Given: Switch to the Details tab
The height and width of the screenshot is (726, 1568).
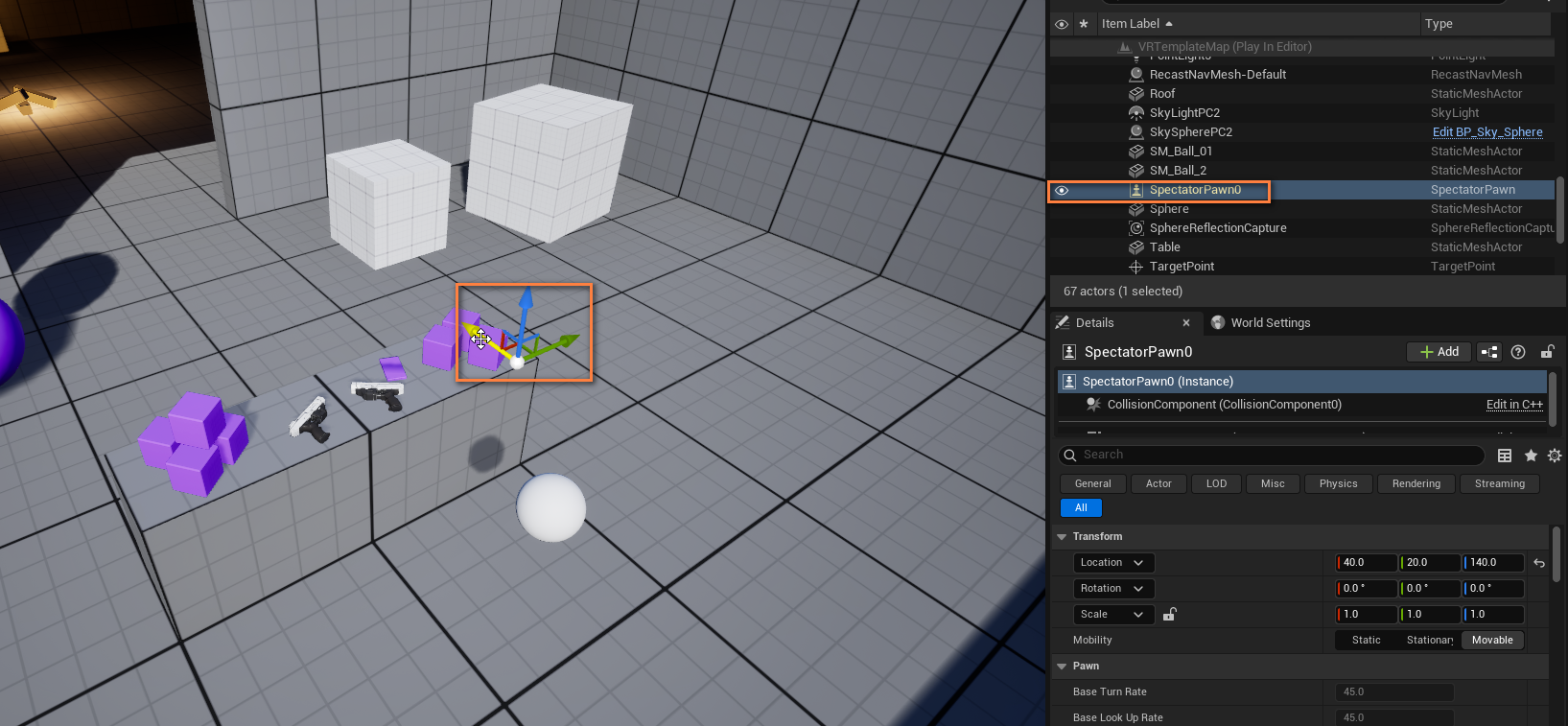Looking at the screenshot, I should click(x=1094, y=323).
